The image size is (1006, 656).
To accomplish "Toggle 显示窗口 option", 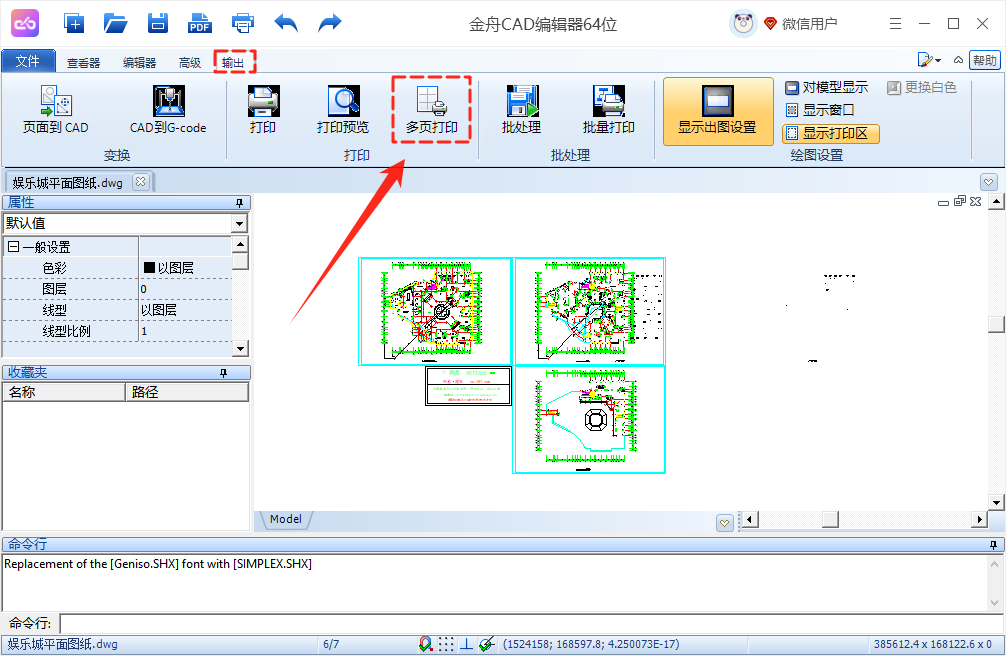I will (x=820, y=110).
